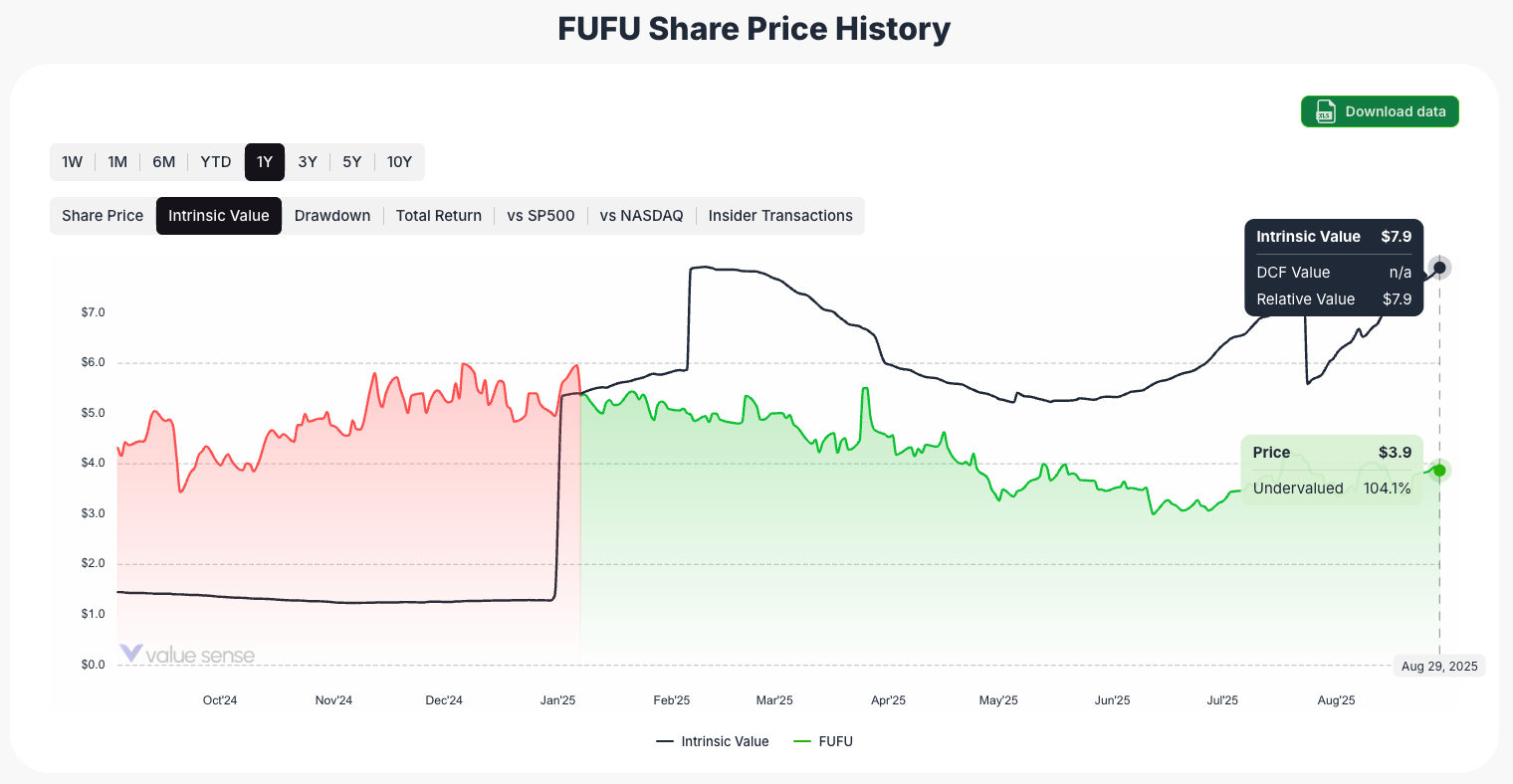Screen dimensions: 1513x784
Task: Switch to the 10Y time range
Action: [399, 161]
